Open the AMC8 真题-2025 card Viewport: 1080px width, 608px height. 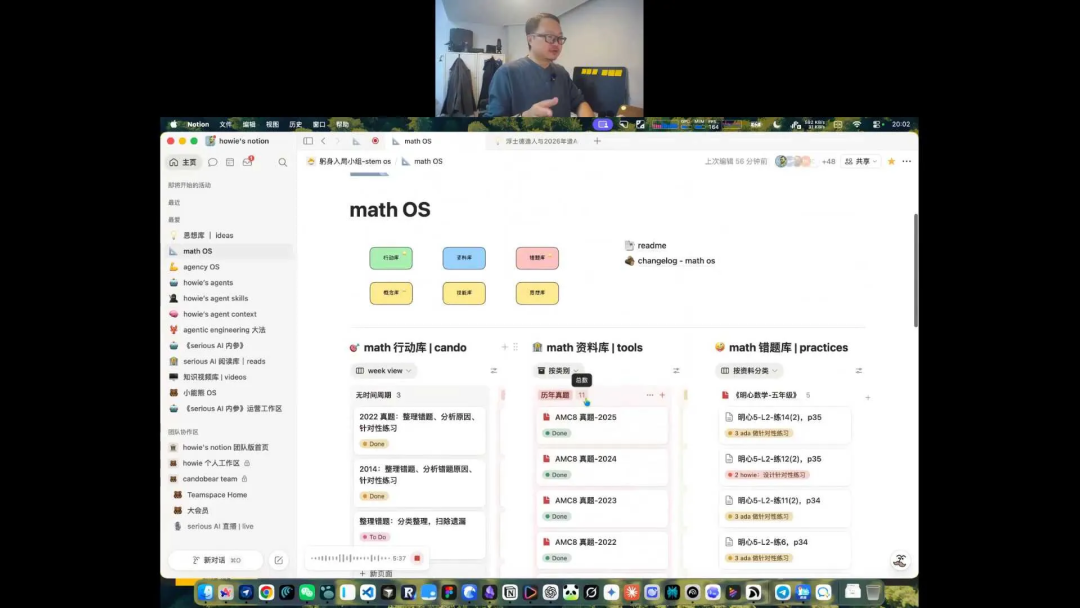point(603,426)
